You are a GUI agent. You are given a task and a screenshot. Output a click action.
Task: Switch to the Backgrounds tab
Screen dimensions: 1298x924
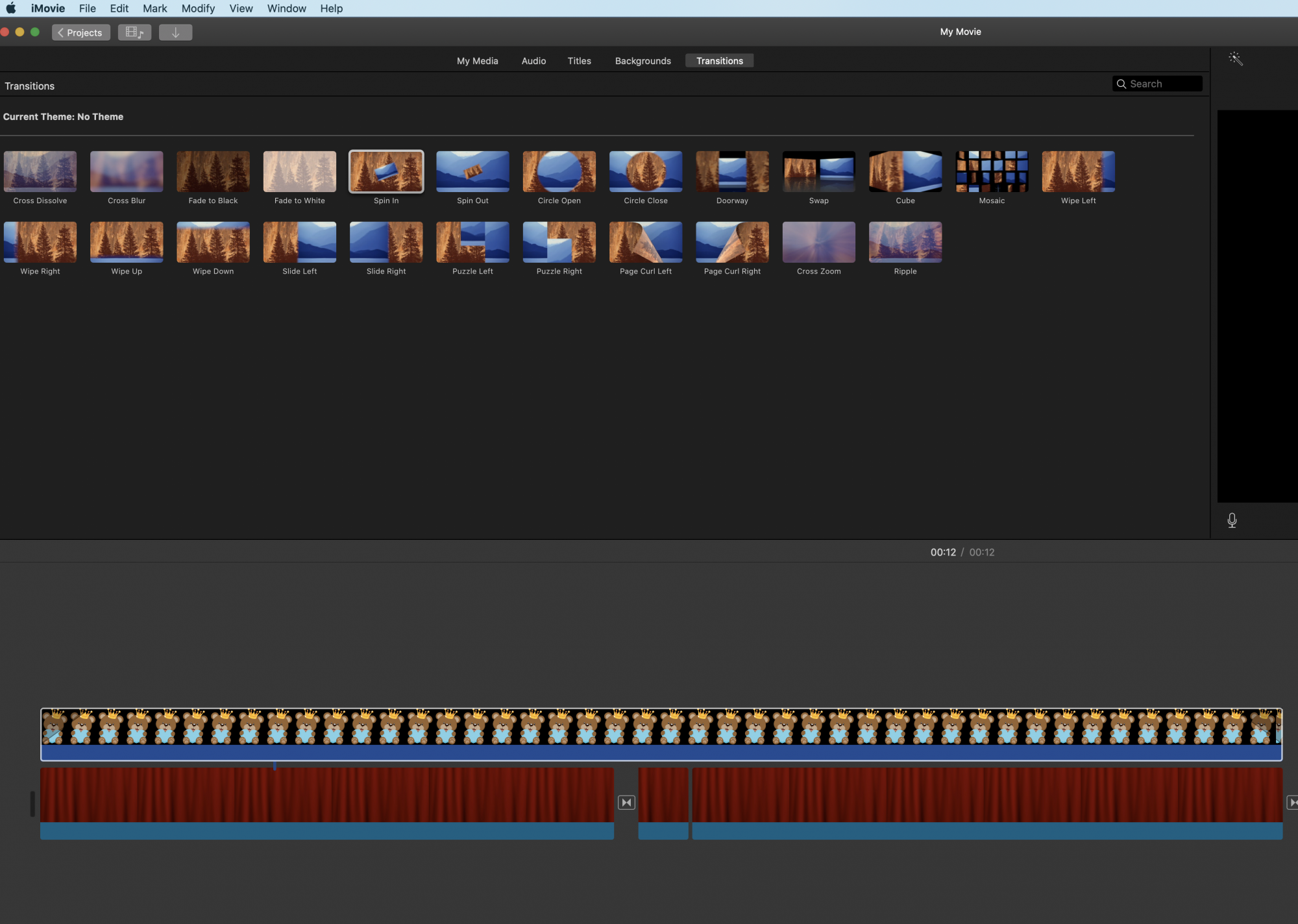pyautogui.click(x=643, y=61)
